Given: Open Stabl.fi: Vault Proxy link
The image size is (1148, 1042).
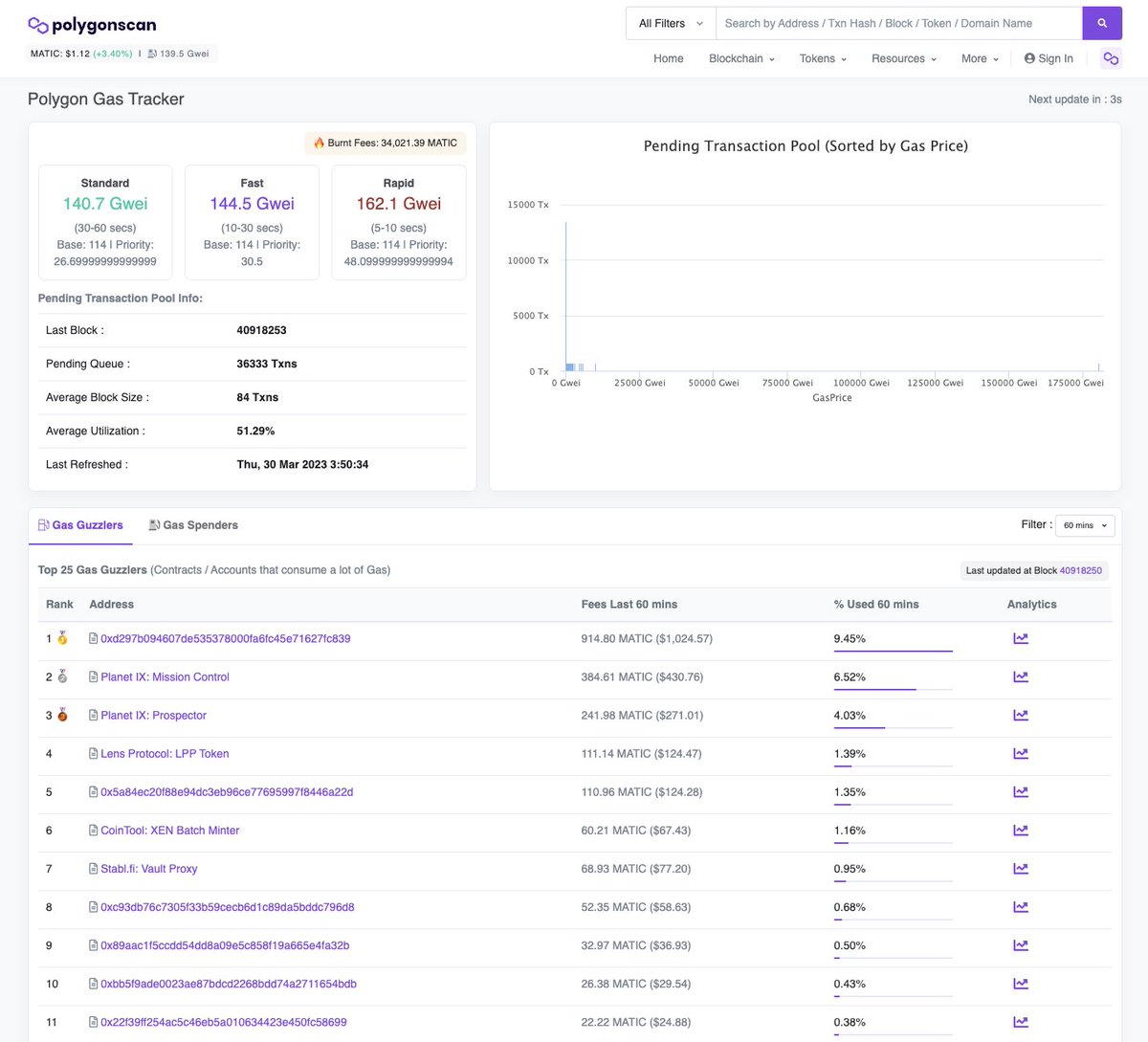Looking at the screenshot, I should (149, 868).
